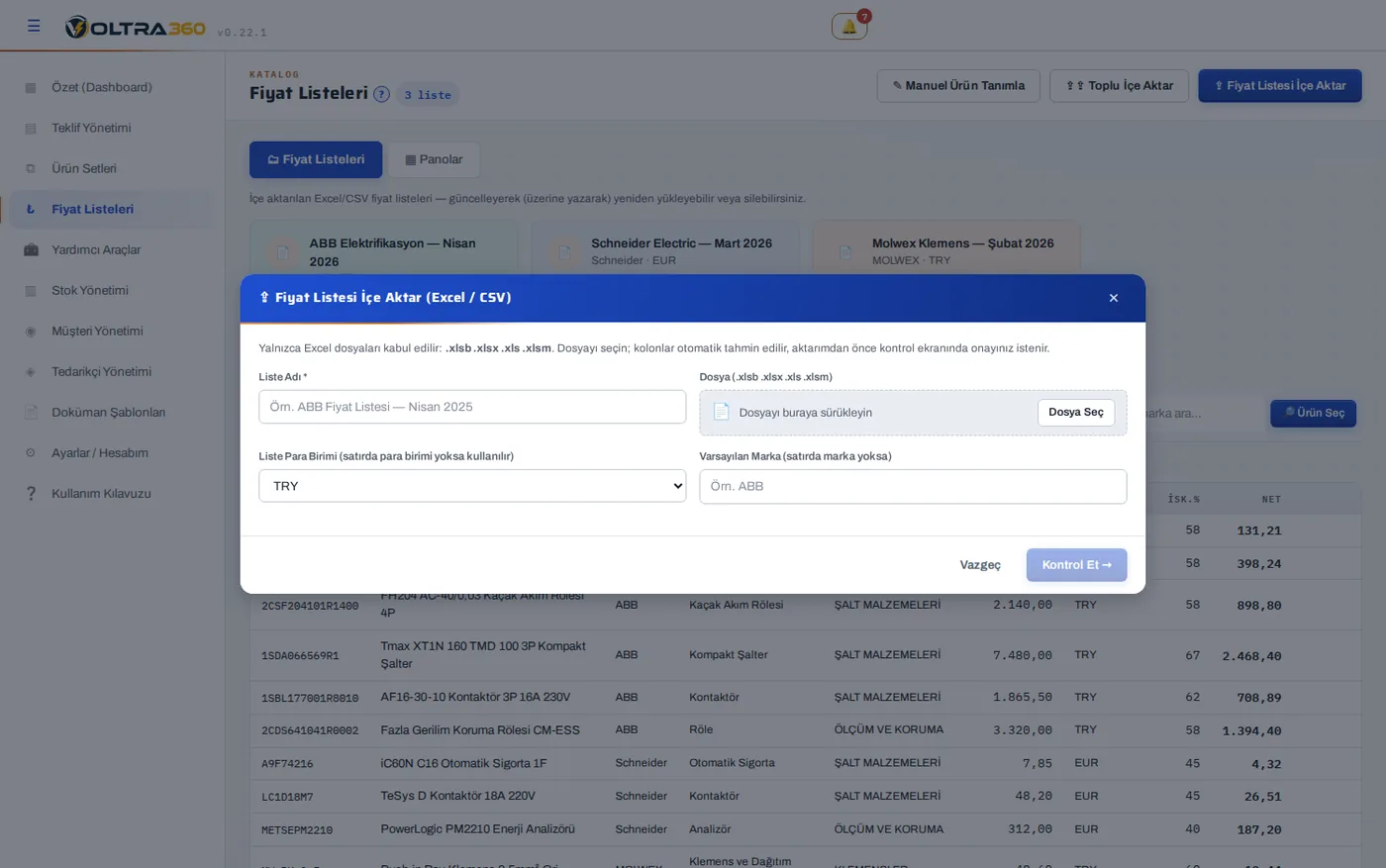Viewport: 1386px width, 868px height.
Task: Click the Doküman Şablonları sidebar icon
Action: [31, 412]
